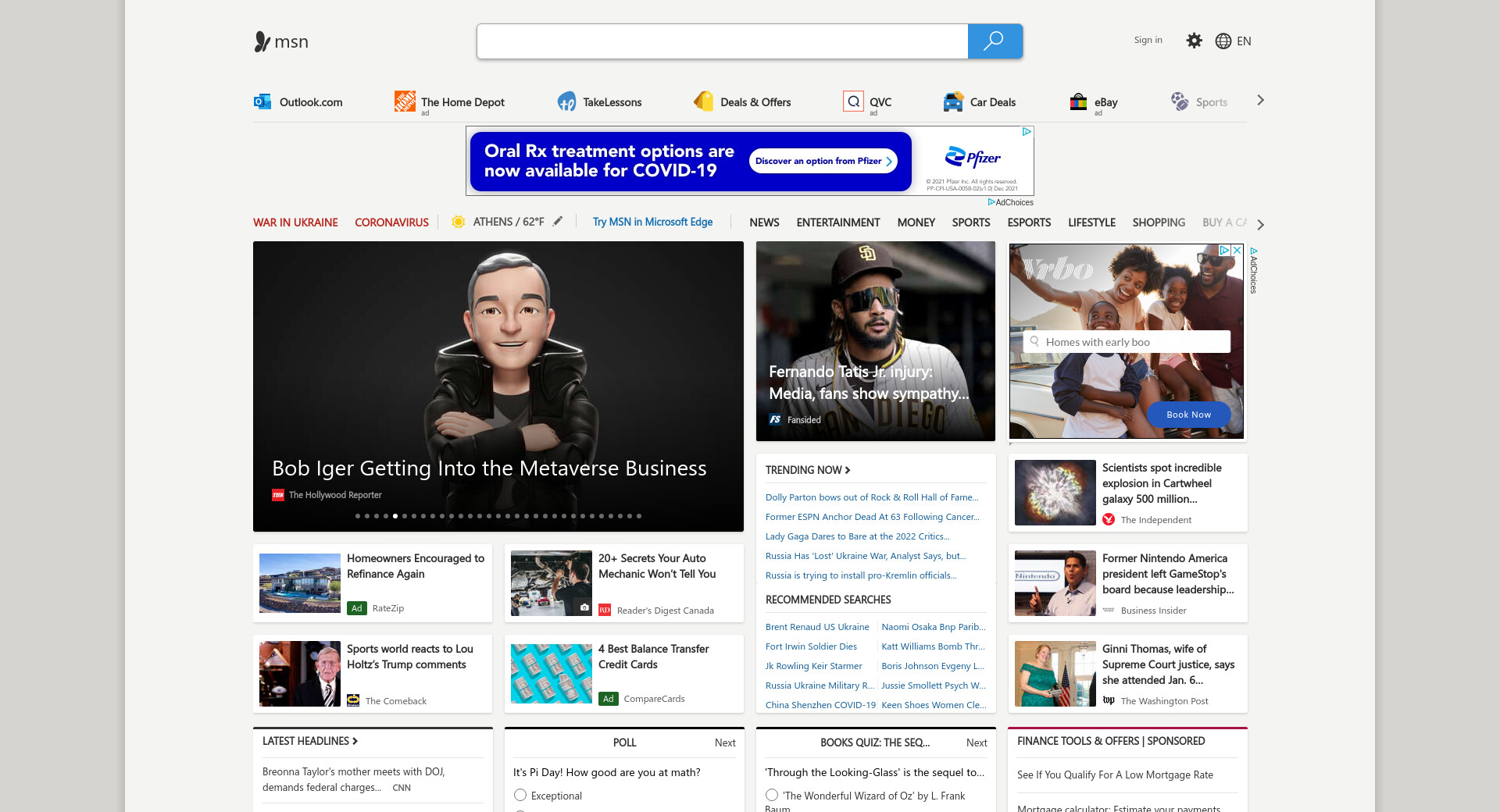Viewport: 1500px width, 812px height.
Task: Select the first carousel slide dot
Action: 358,516
